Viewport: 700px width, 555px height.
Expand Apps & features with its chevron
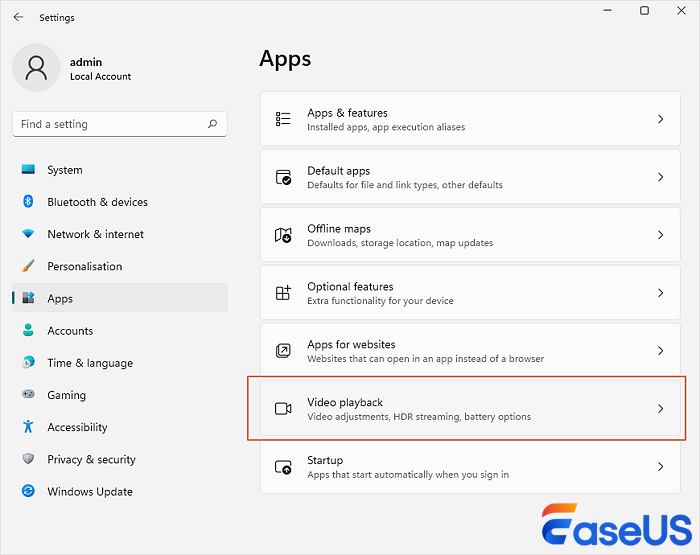660,119
